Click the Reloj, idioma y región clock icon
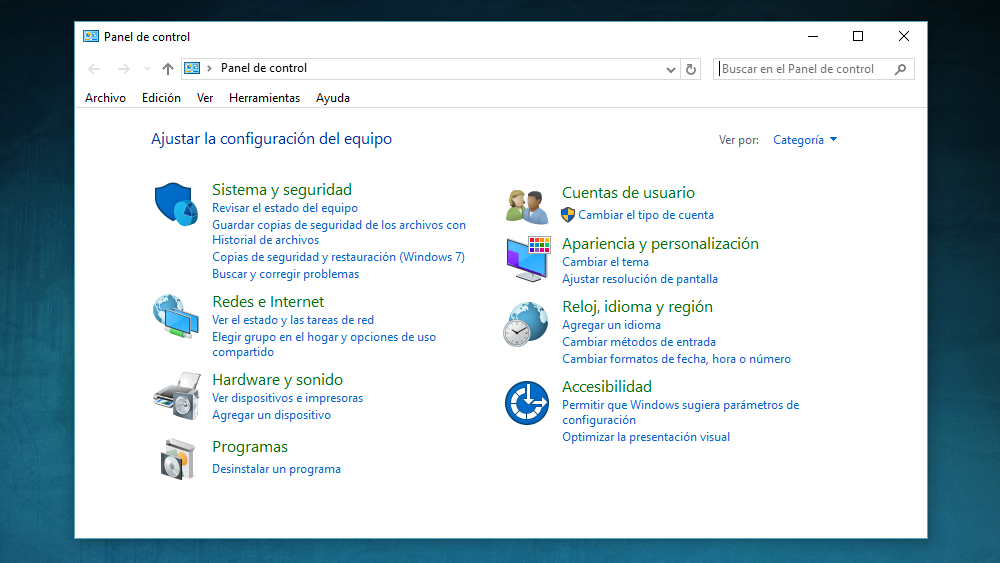 pos(526,325)
